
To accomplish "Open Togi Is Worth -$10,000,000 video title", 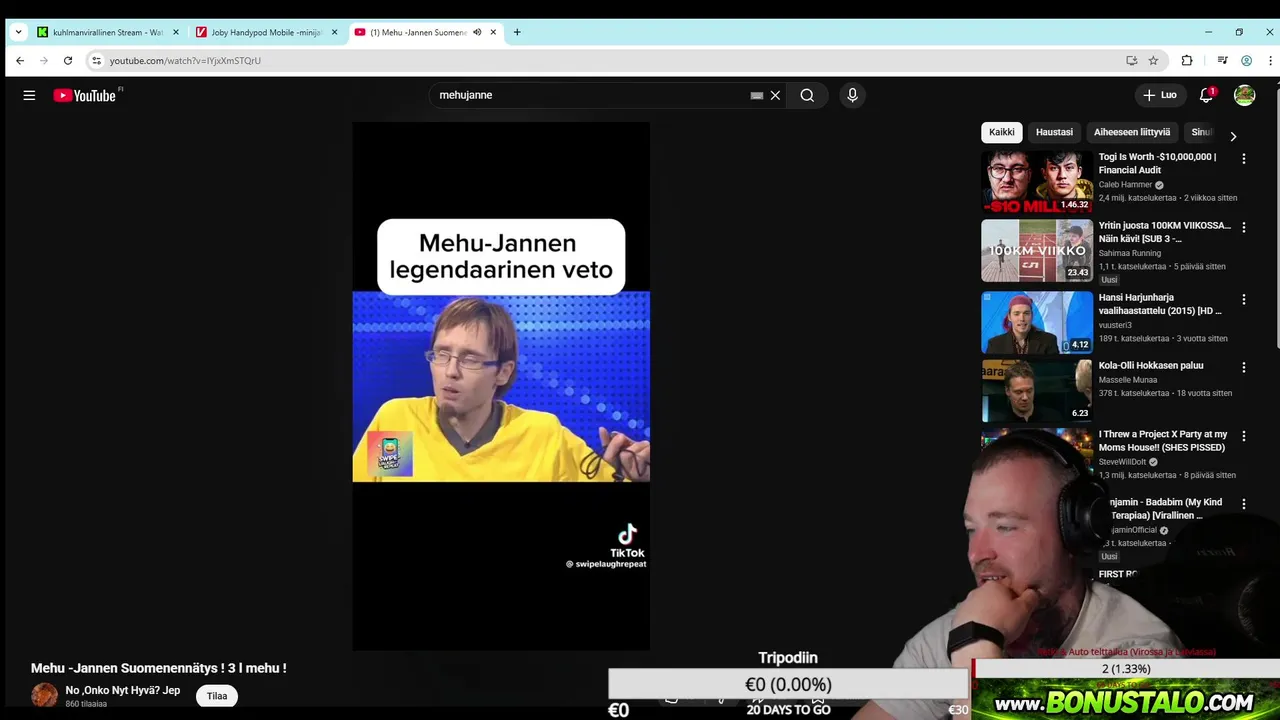I will pos(1158,163).
